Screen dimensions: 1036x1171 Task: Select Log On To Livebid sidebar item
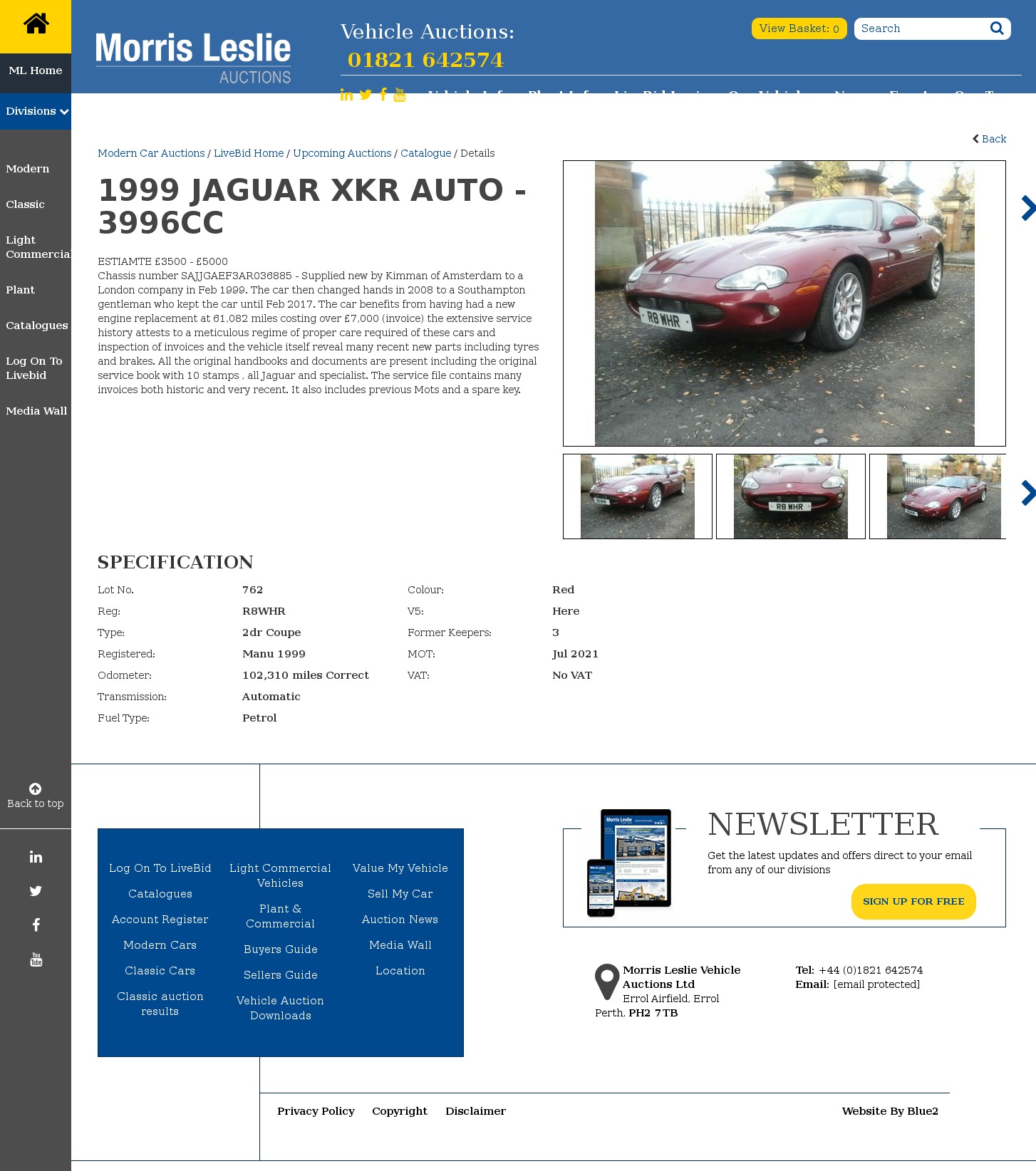pyautogui.click(x=34, y=368)
